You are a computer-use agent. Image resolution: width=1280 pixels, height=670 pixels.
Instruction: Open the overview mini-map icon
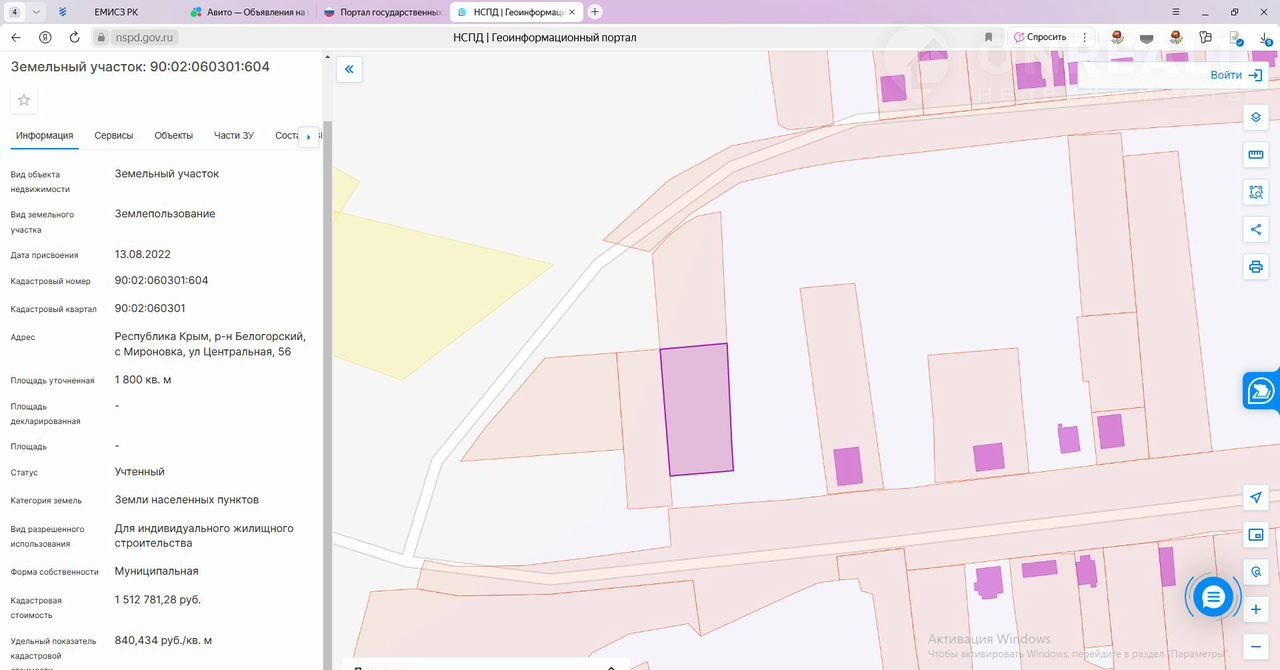point(1256,535)
